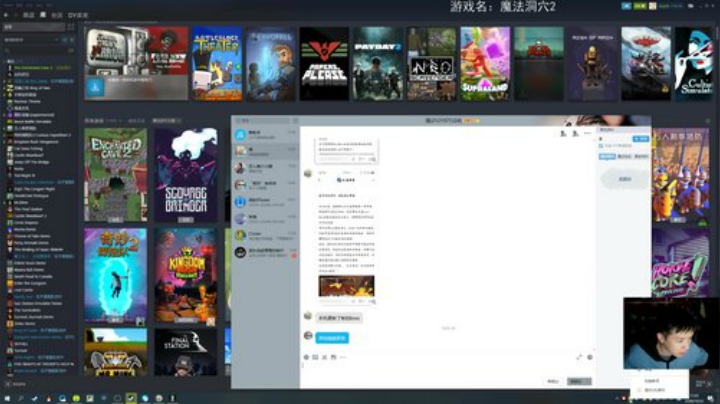This screenshot has height=404, width=720.
Task: Open more tools dots in chat toolbar
Action: click(343, 357)
